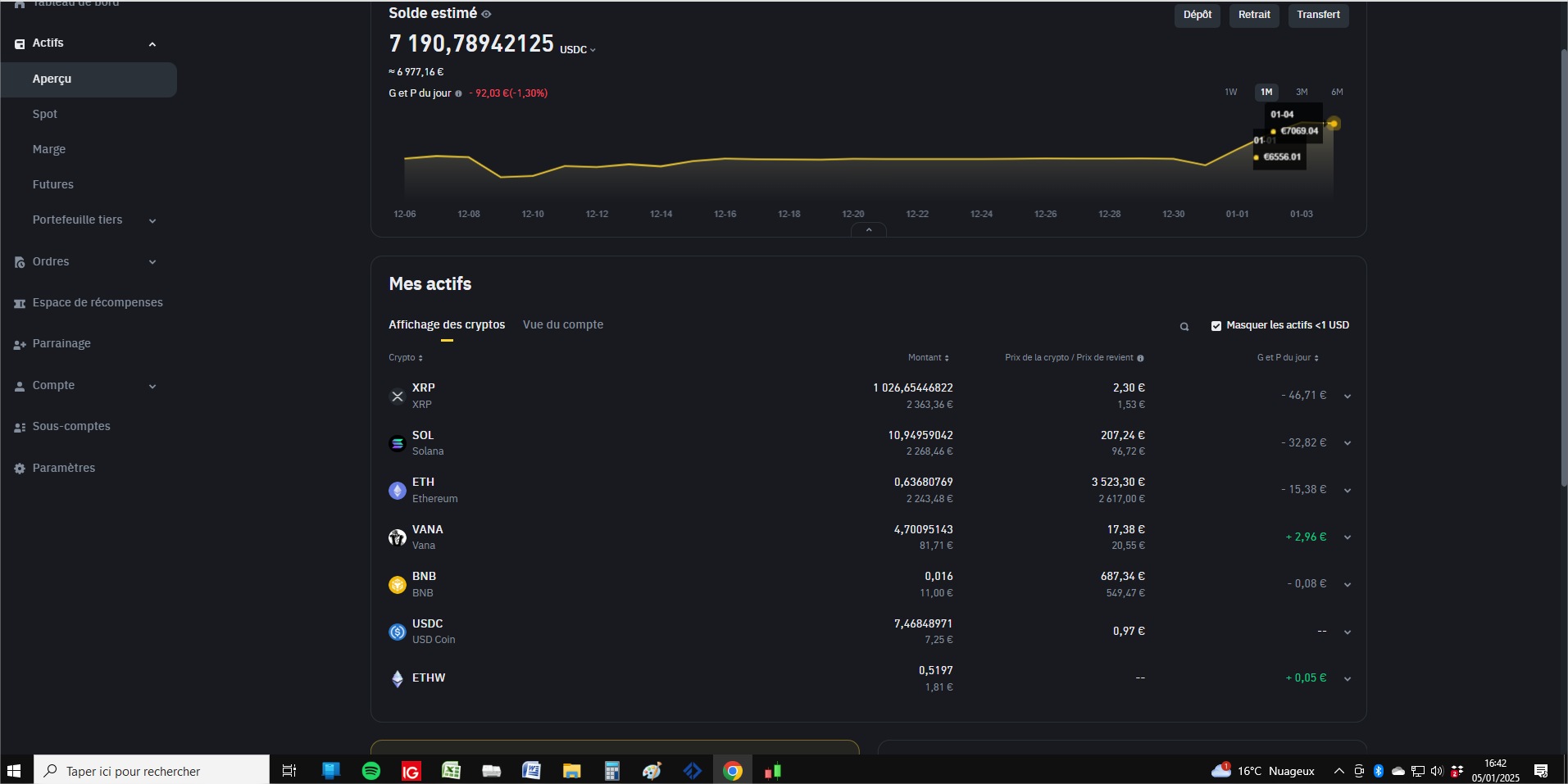
Task: Expand the Compte sidebar menu
Action: [152, 386]
